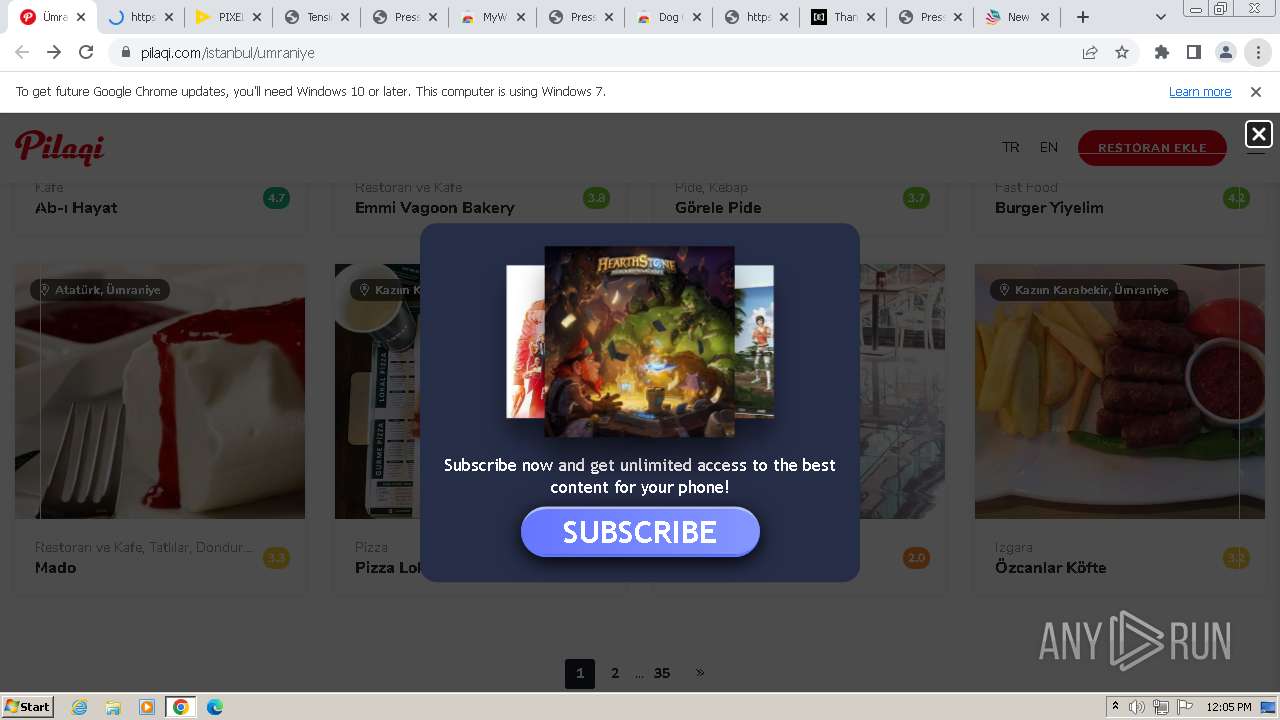Image resolution: width=1280 pixels, height=720 pixels.
Task: Switch to the Than tab
Action: click(845, 17)
